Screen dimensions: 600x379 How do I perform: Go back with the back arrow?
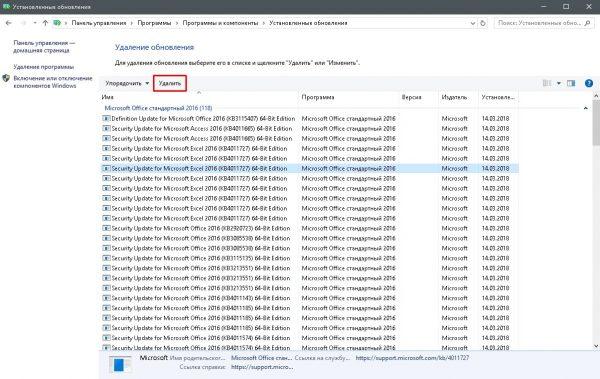point(8,23)
